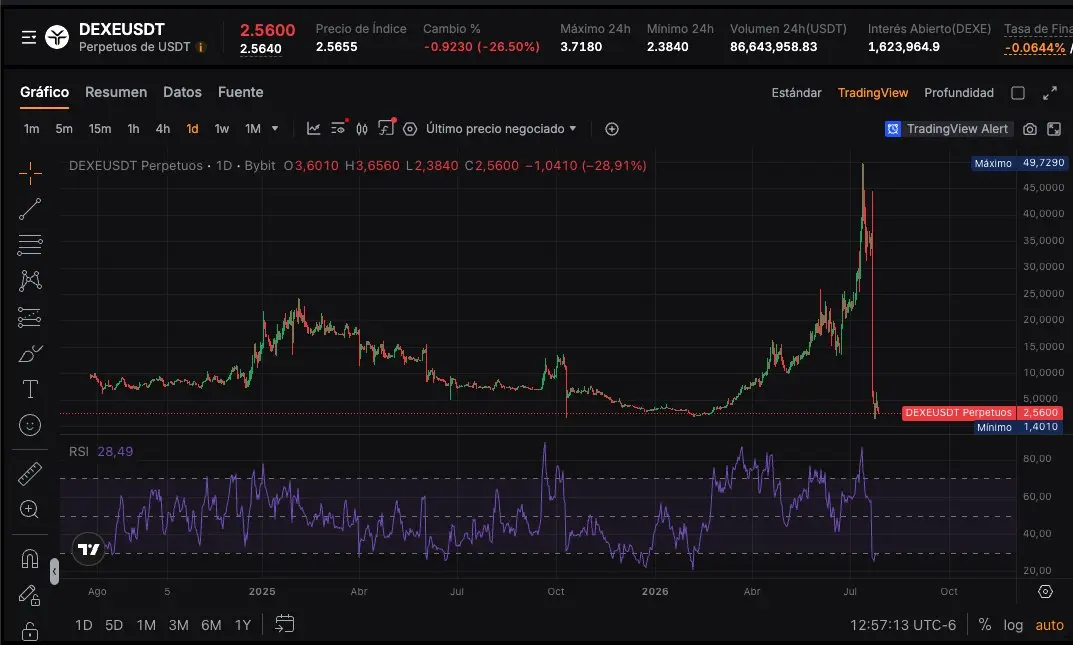
Task: Set date range to 5D
Action: [x=114, y=625]
